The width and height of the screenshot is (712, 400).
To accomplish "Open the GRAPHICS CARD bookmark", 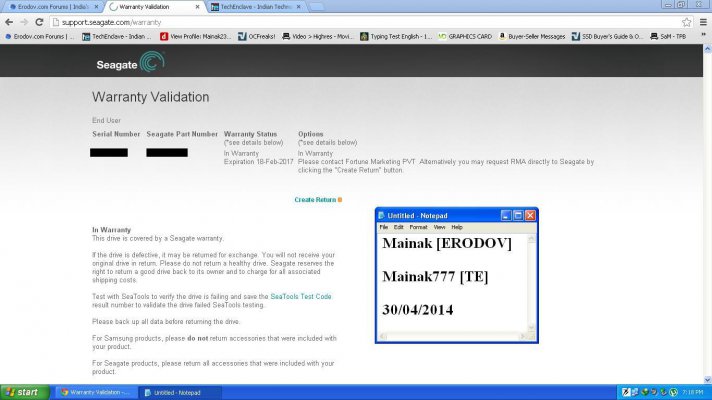I will [465, 36].
